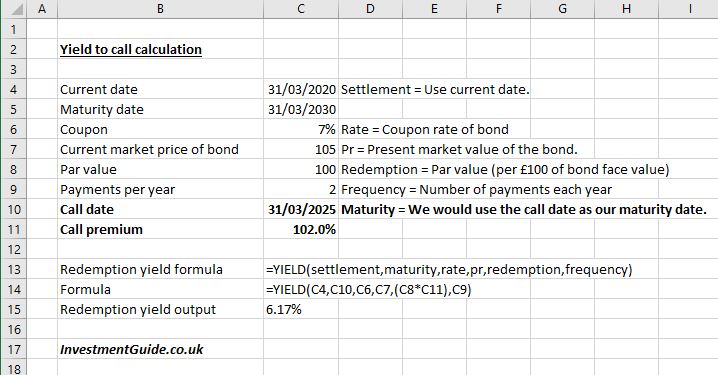Click the Par value cell 100

coord(301,169)
